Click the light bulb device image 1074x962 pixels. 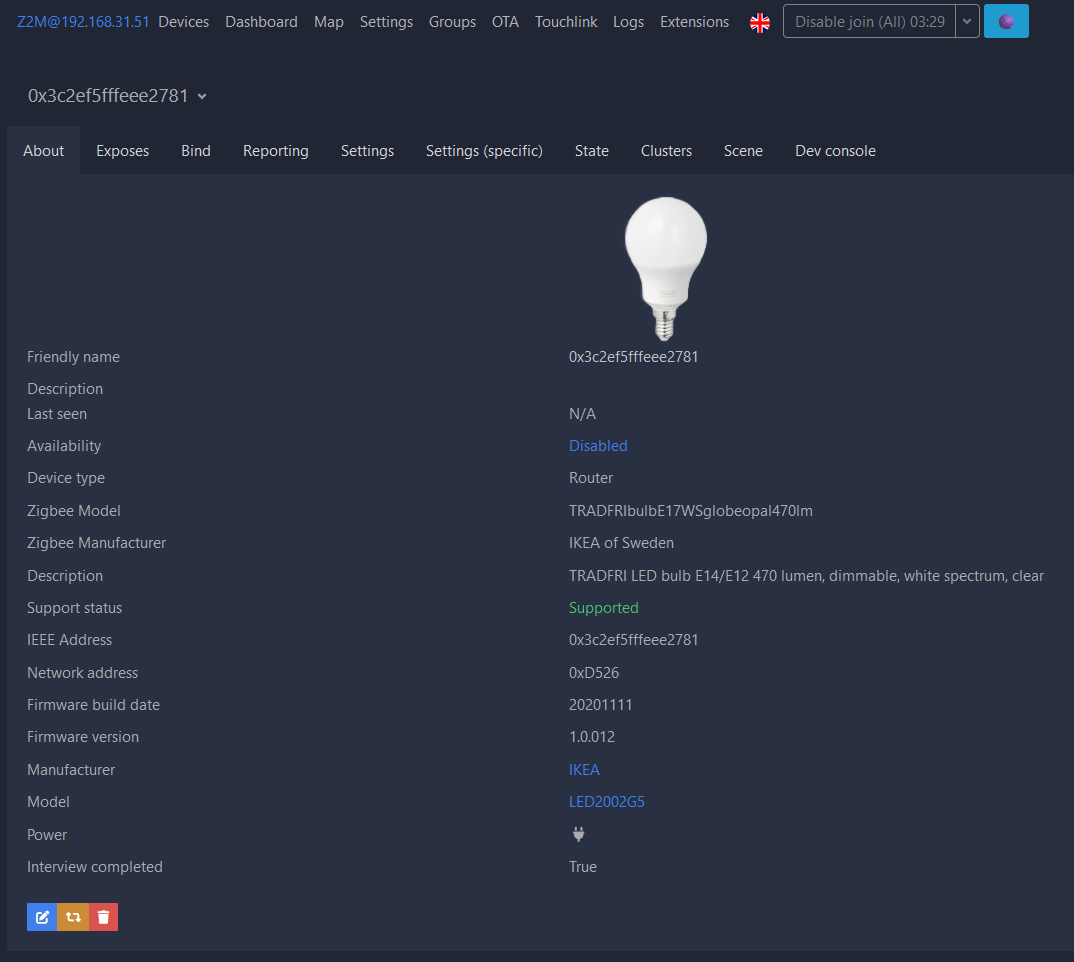tap(665, 269)
